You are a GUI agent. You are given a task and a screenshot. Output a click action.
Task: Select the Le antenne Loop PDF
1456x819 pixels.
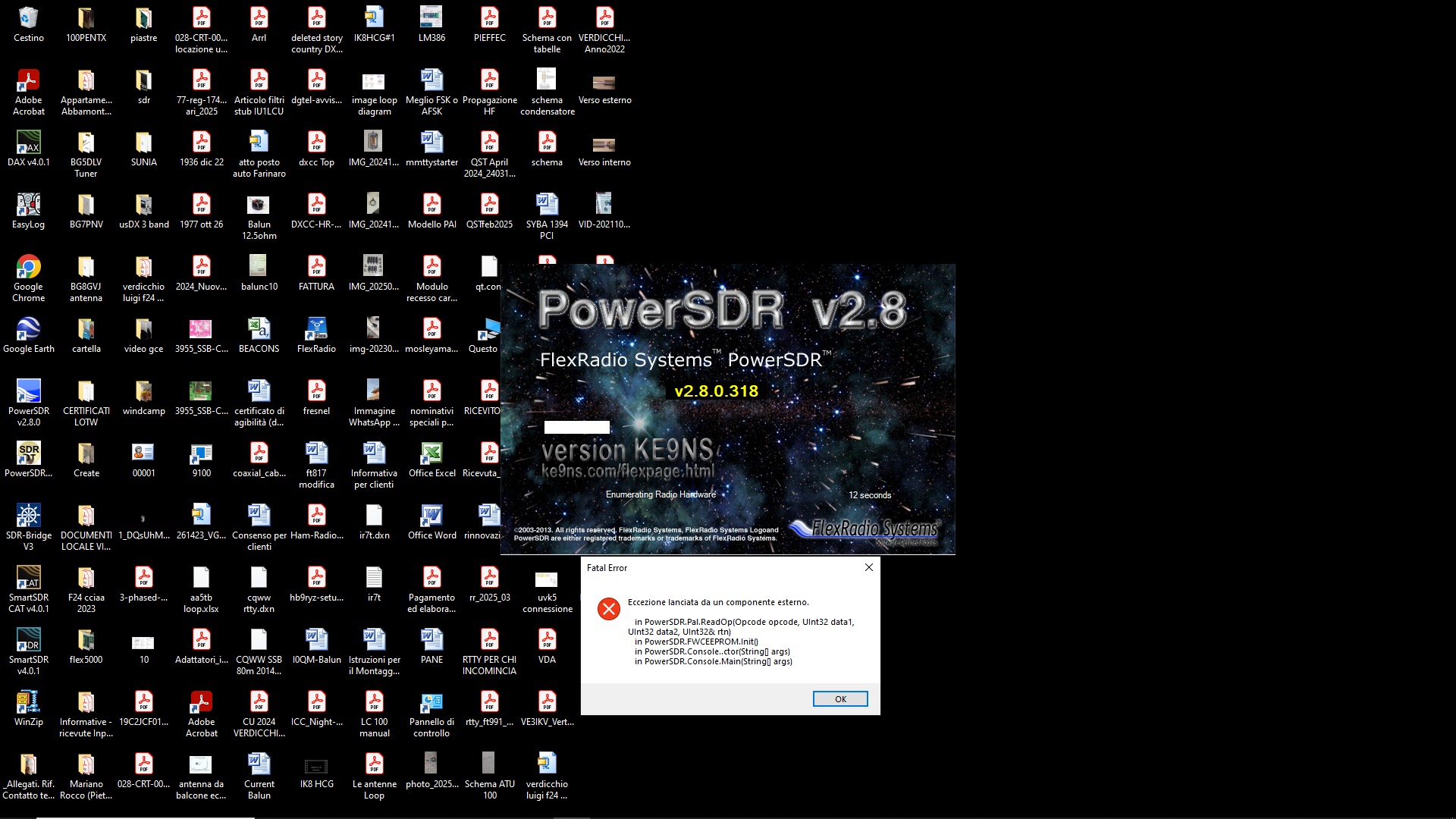pyautogui.click(x=375, y=776)
